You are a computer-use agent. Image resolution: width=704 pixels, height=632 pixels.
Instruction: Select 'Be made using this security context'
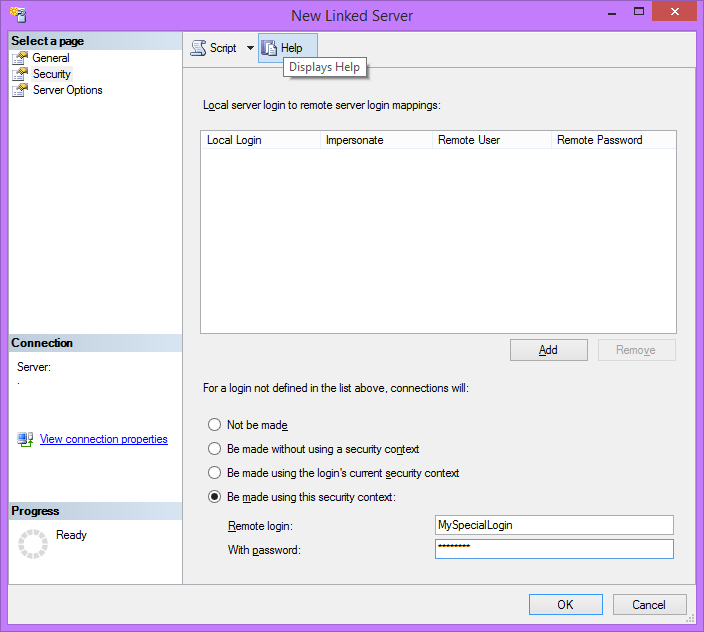click(214, 497)
